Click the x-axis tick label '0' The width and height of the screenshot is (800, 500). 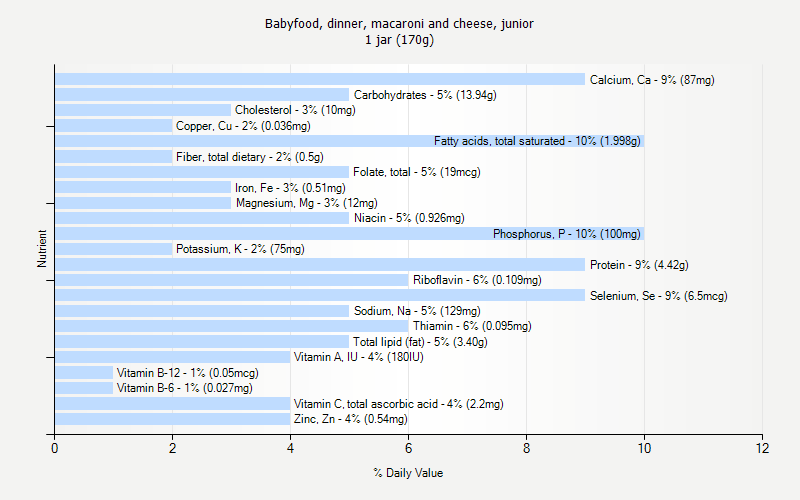click(x=55, y=448)
